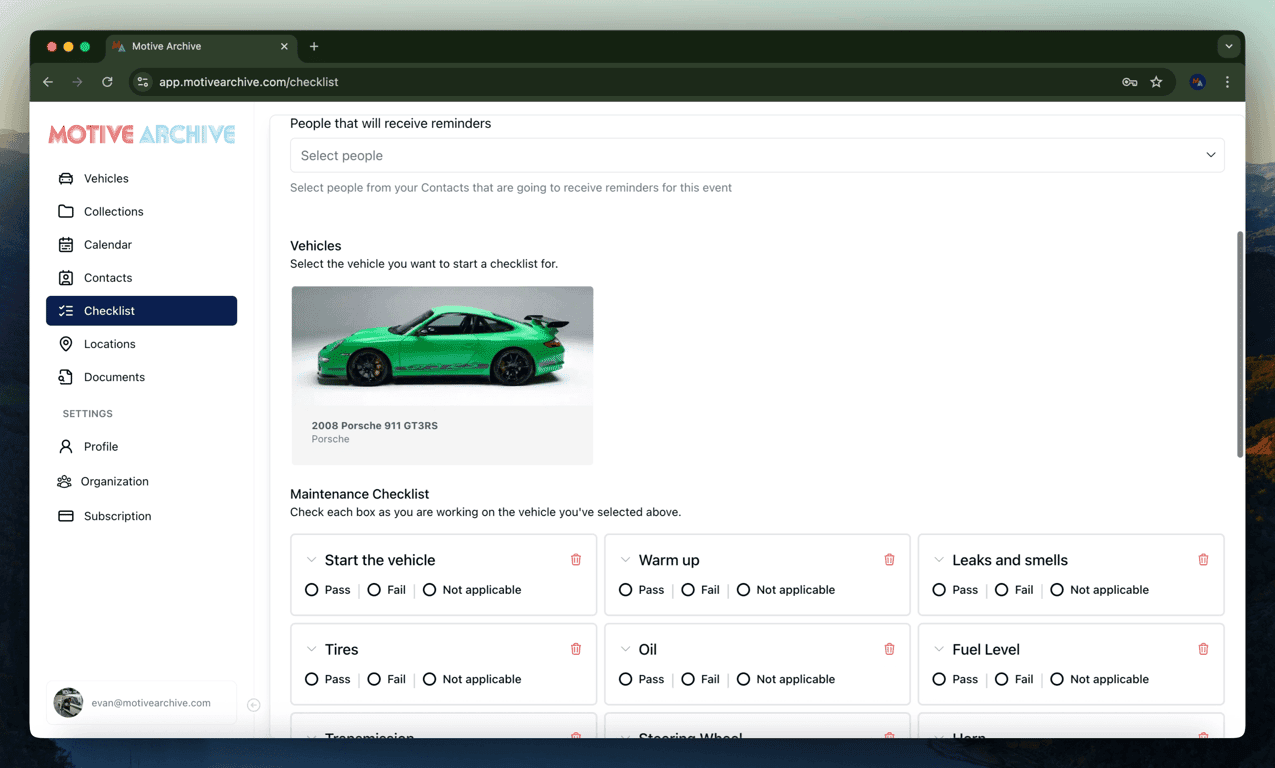Reload the page in the browser
The width and height of the screenshot is (1275, 768).
[107, 82]
